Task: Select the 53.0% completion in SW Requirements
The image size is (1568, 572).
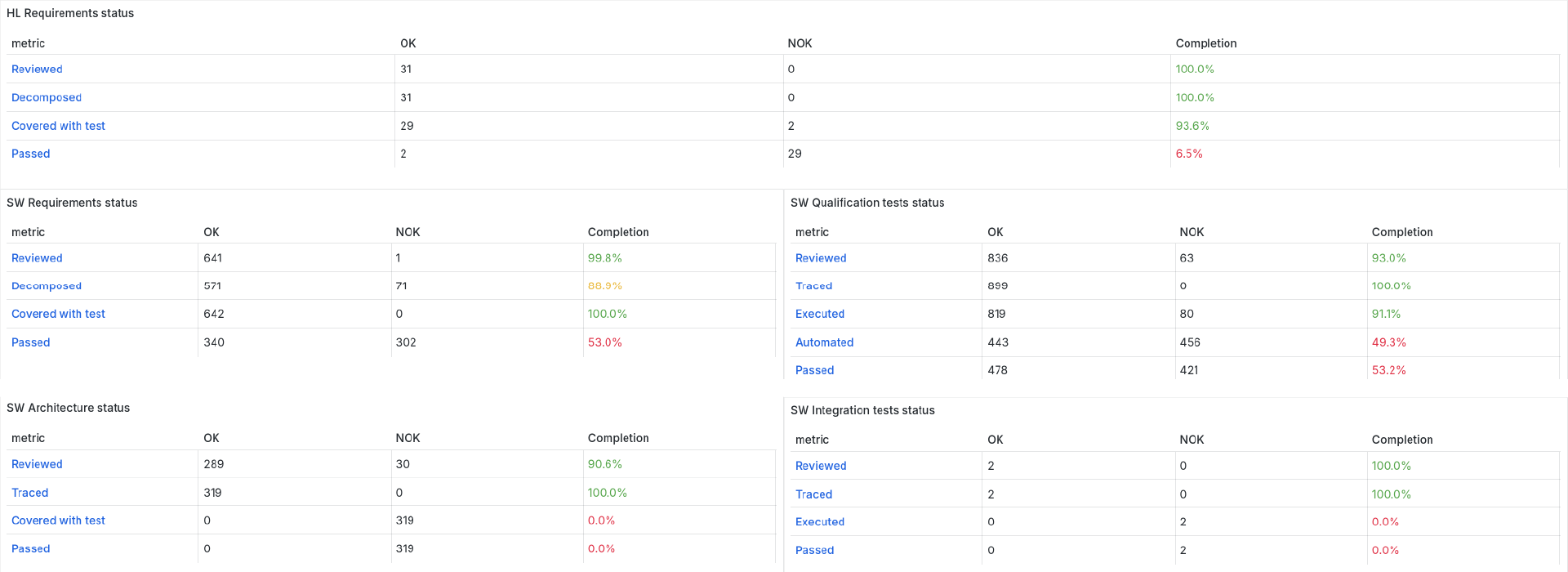Action: click(605, 342)
